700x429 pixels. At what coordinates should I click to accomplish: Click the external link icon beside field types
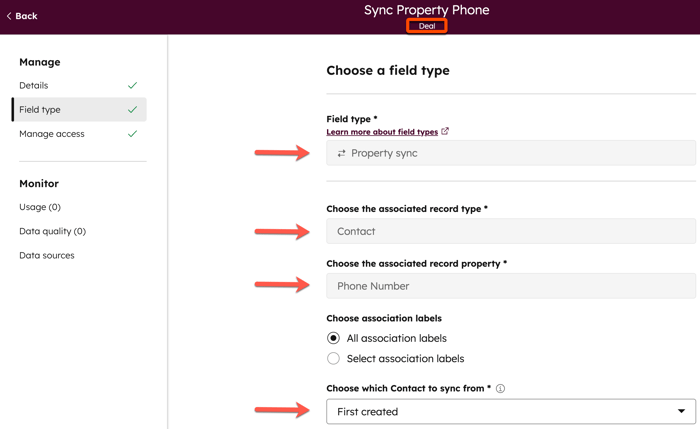point(445,131)
